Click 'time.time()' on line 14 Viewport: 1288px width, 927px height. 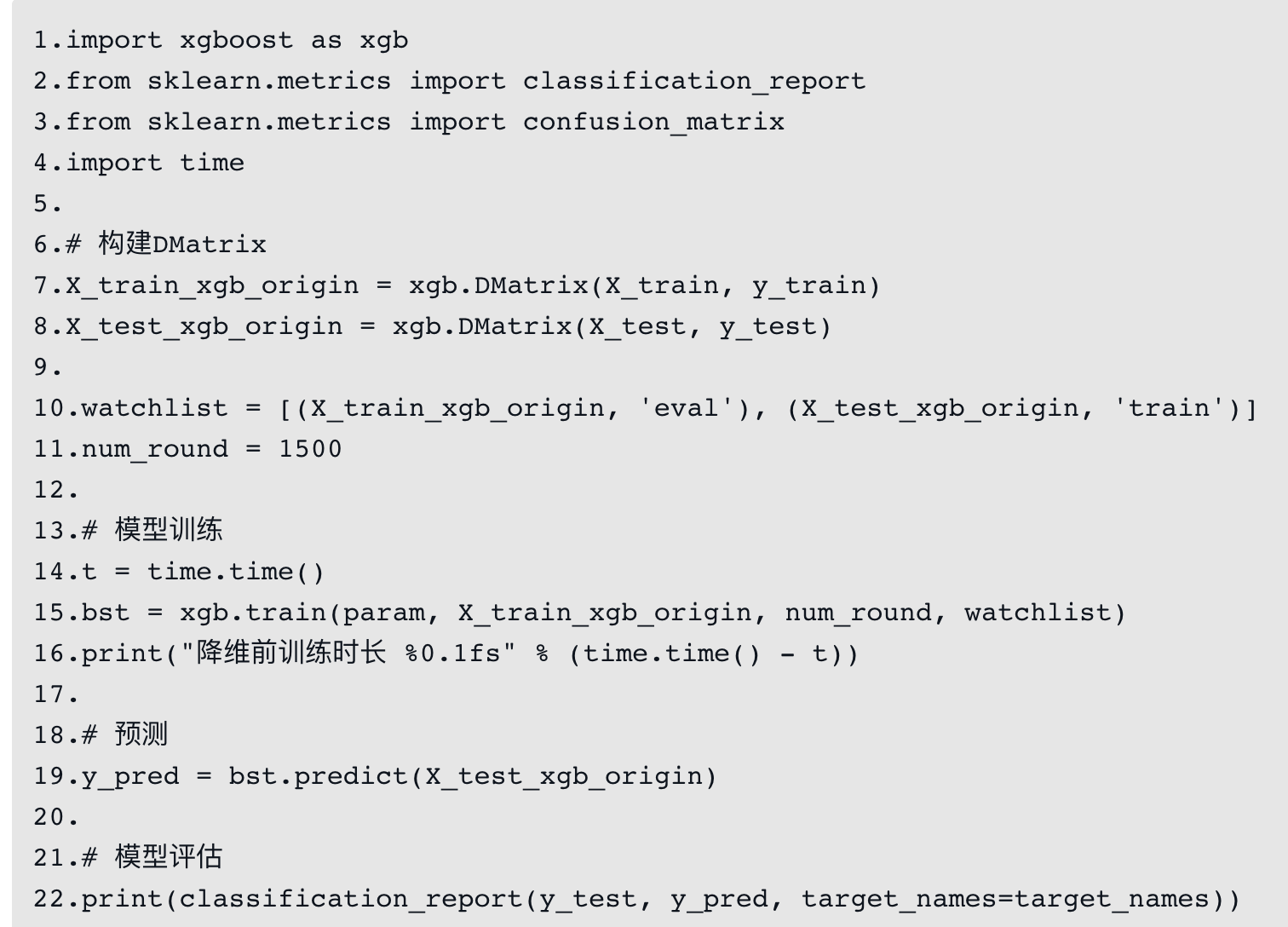235,572
